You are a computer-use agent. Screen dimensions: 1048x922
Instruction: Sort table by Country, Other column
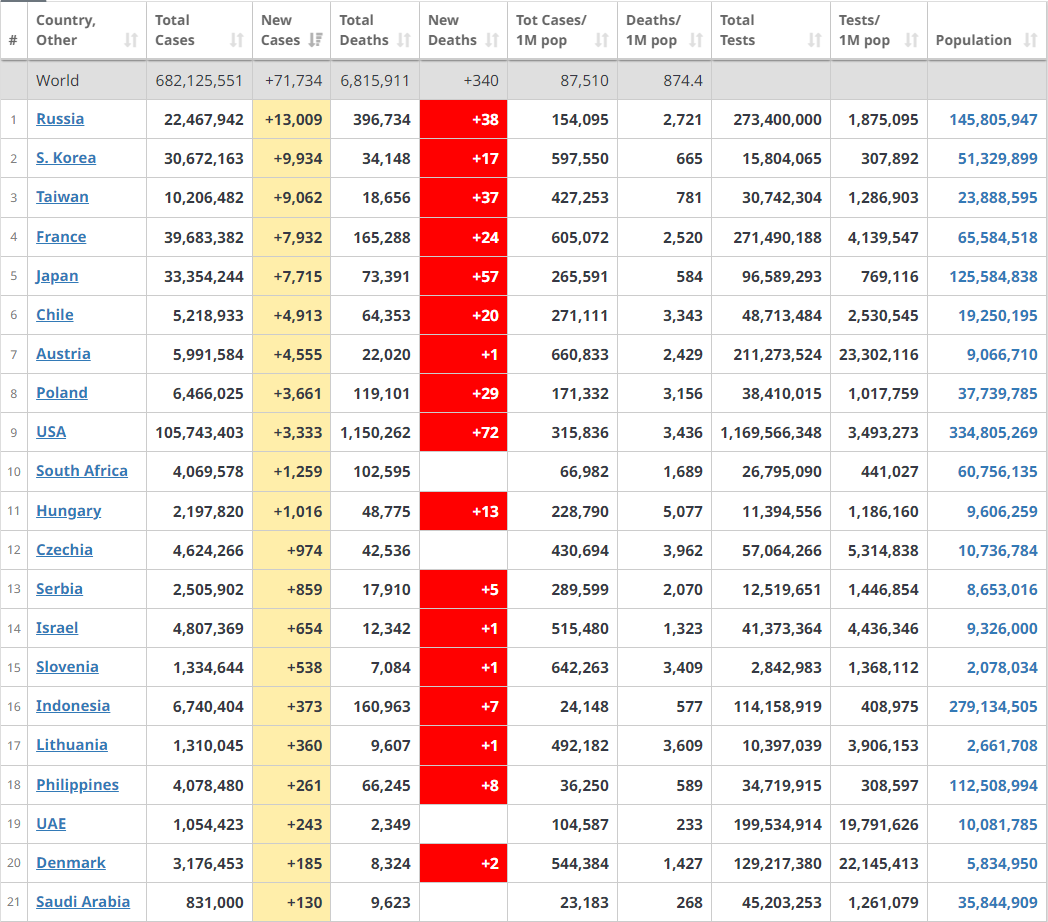point(131,40)
